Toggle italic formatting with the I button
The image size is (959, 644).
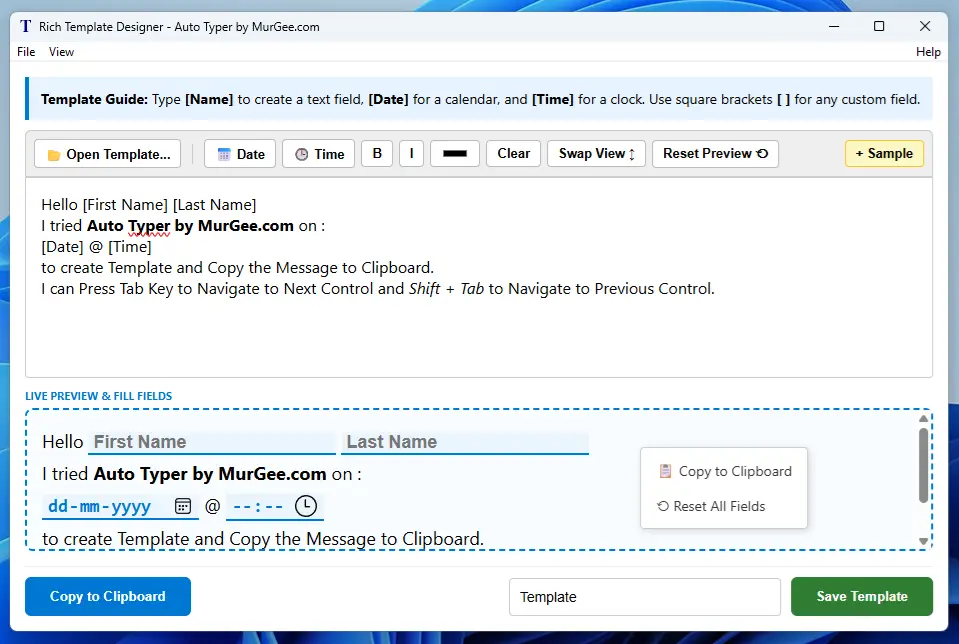pyautogui.click(x=411, y=153)
